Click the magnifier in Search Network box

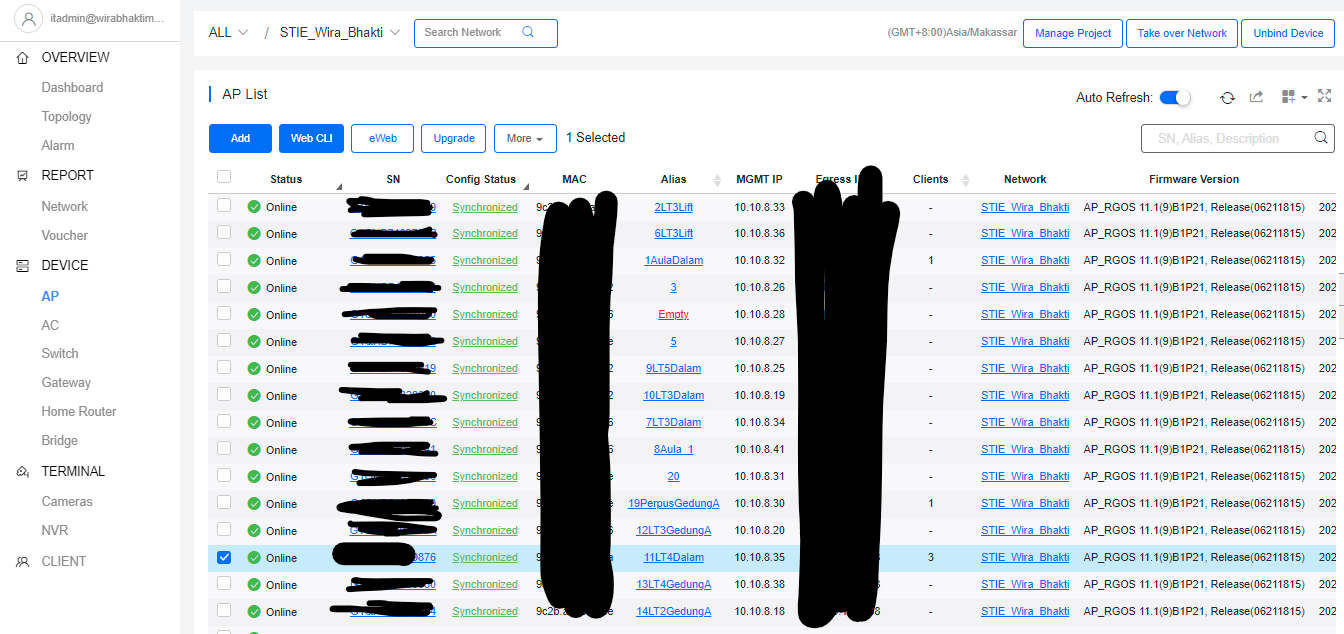click(528, 32)
